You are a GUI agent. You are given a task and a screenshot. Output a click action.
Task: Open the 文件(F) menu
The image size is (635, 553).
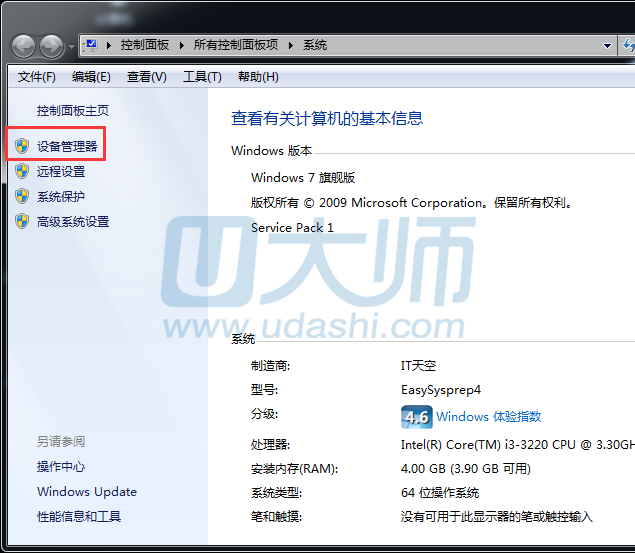[36, 77]
